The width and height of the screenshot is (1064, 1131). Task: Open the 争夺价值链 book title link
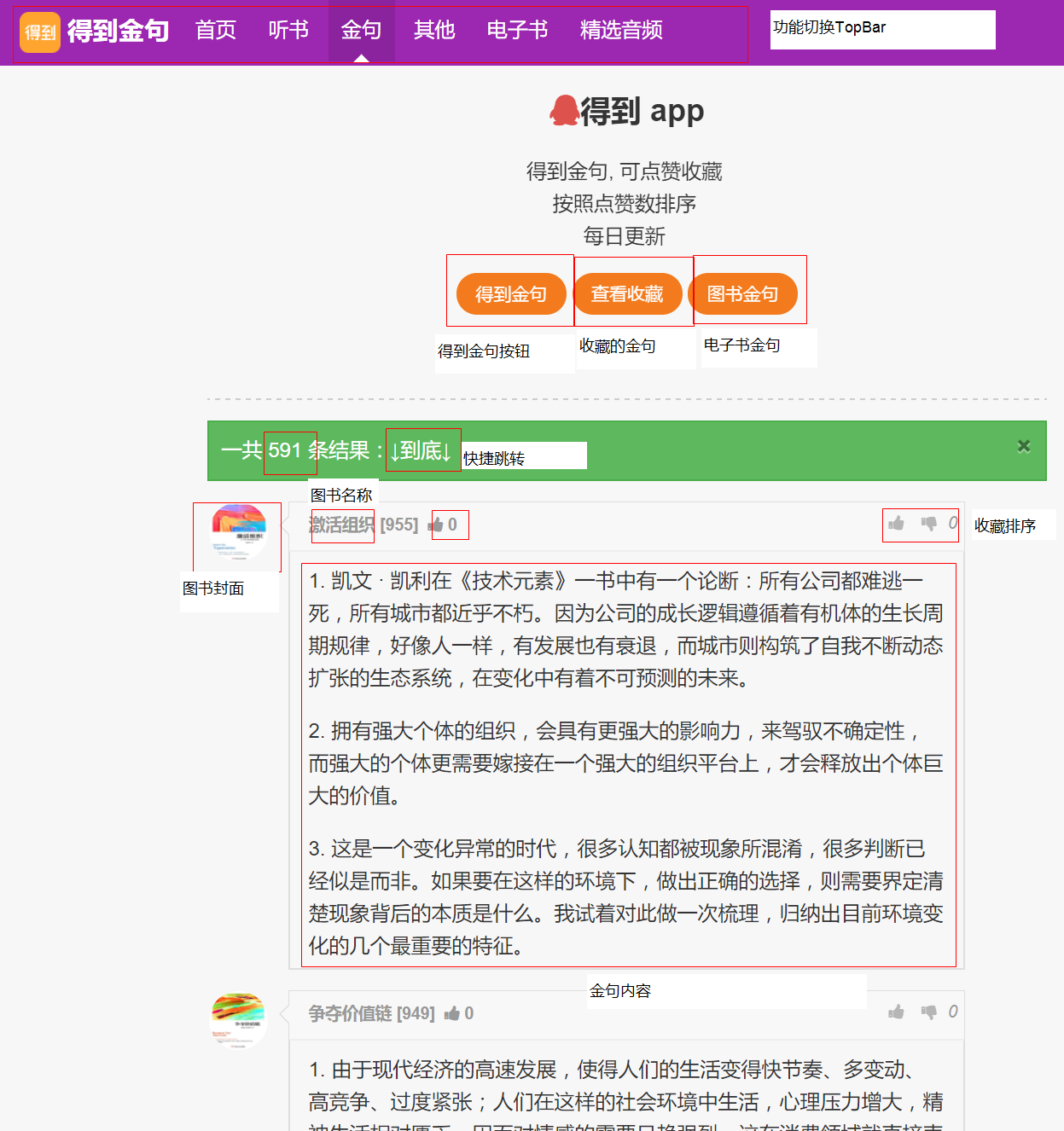(x=349, y=1013)
